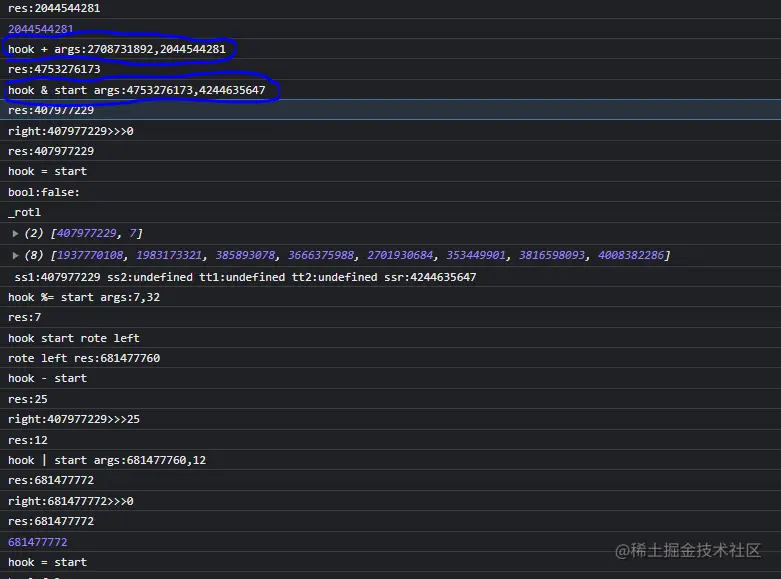Image resolution: width=781 pixels, height=579 pixels.
Task: Select the 'res:7' log line
Action: [x=24, y=317]
